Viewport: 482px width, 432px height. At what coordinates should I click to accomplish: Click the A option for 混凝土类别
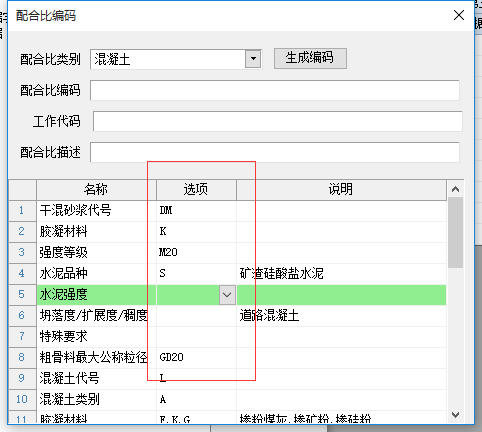[196, 400]
